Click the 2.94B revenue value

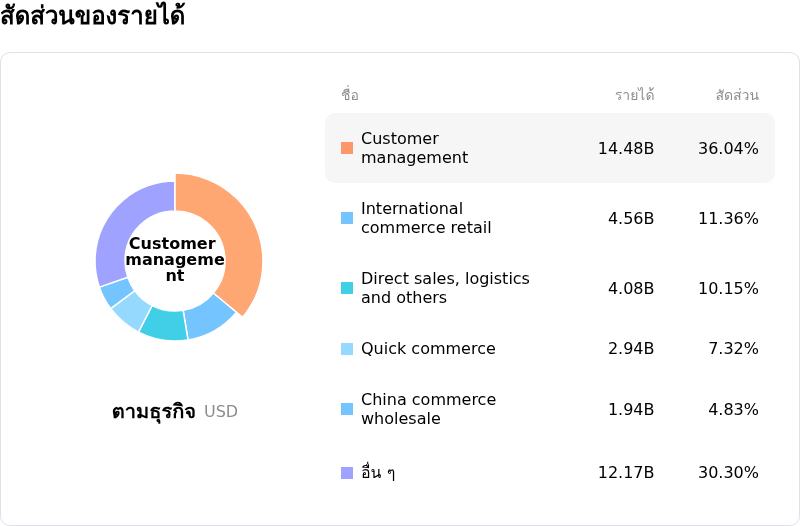631,348
